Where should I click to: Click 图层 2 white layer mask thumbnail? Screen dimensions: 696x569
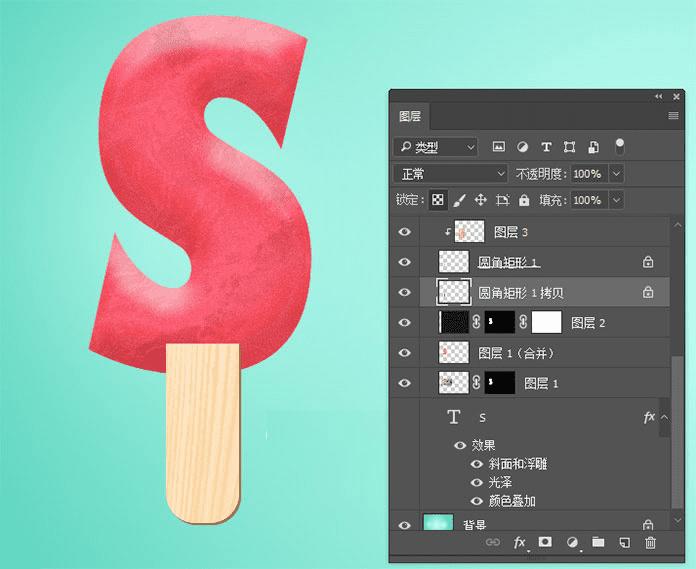coord(546,322)
